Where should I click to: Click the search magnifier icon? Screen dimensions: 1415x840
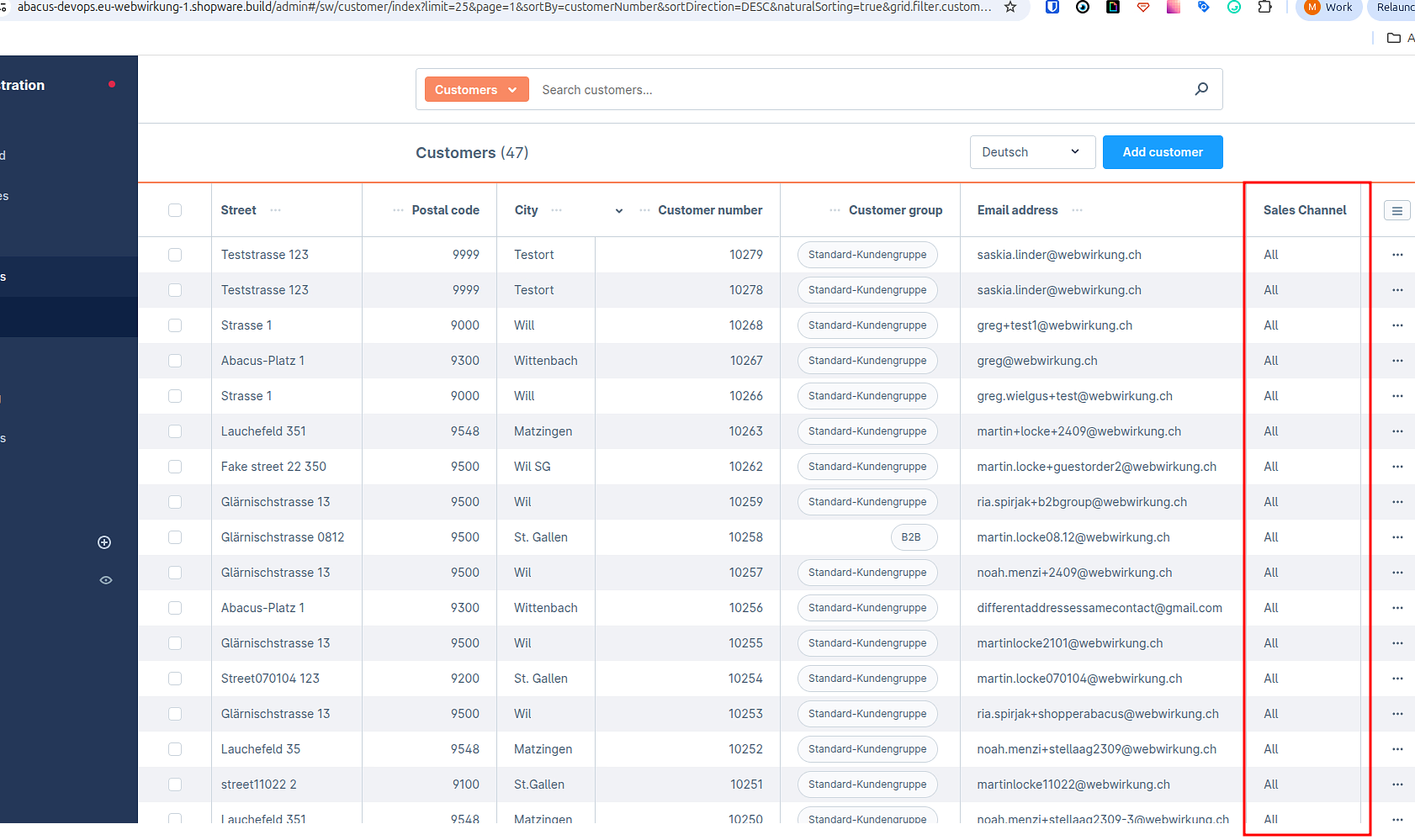pos(1201,89)
